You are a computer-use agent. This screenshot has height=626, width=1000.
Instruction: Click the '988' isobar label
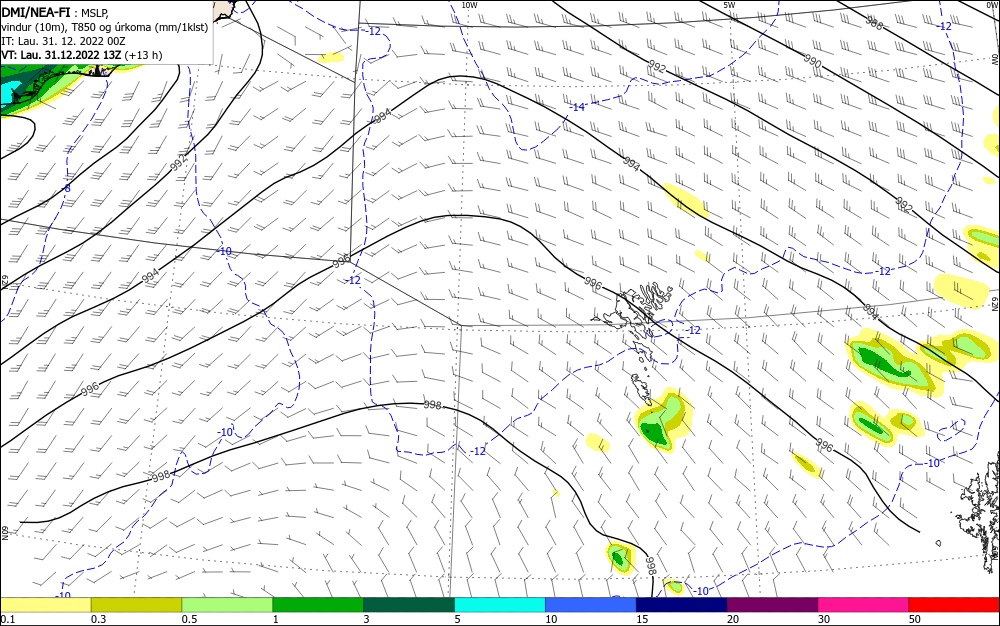click(x=874, y=22)
